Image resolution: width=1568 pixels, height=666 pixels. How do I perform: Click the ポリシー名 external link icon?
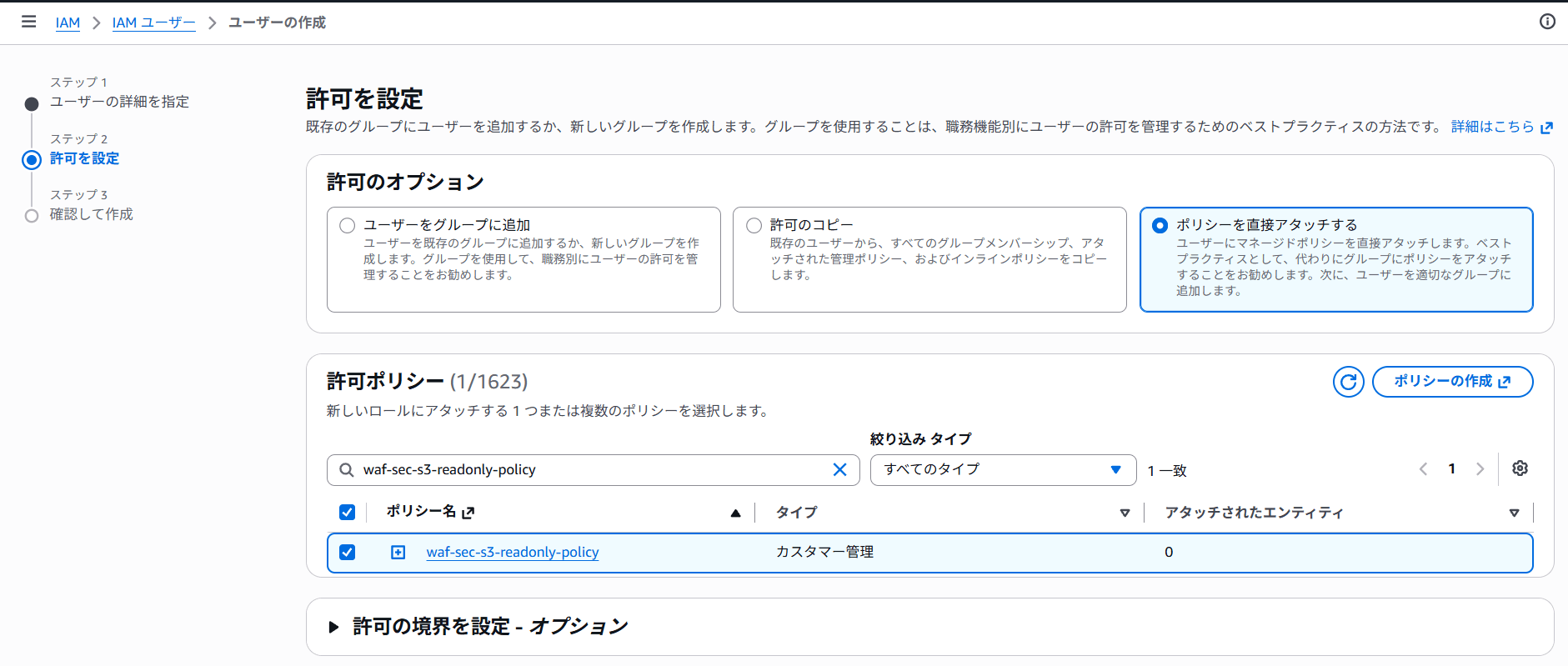coord(468,513)
